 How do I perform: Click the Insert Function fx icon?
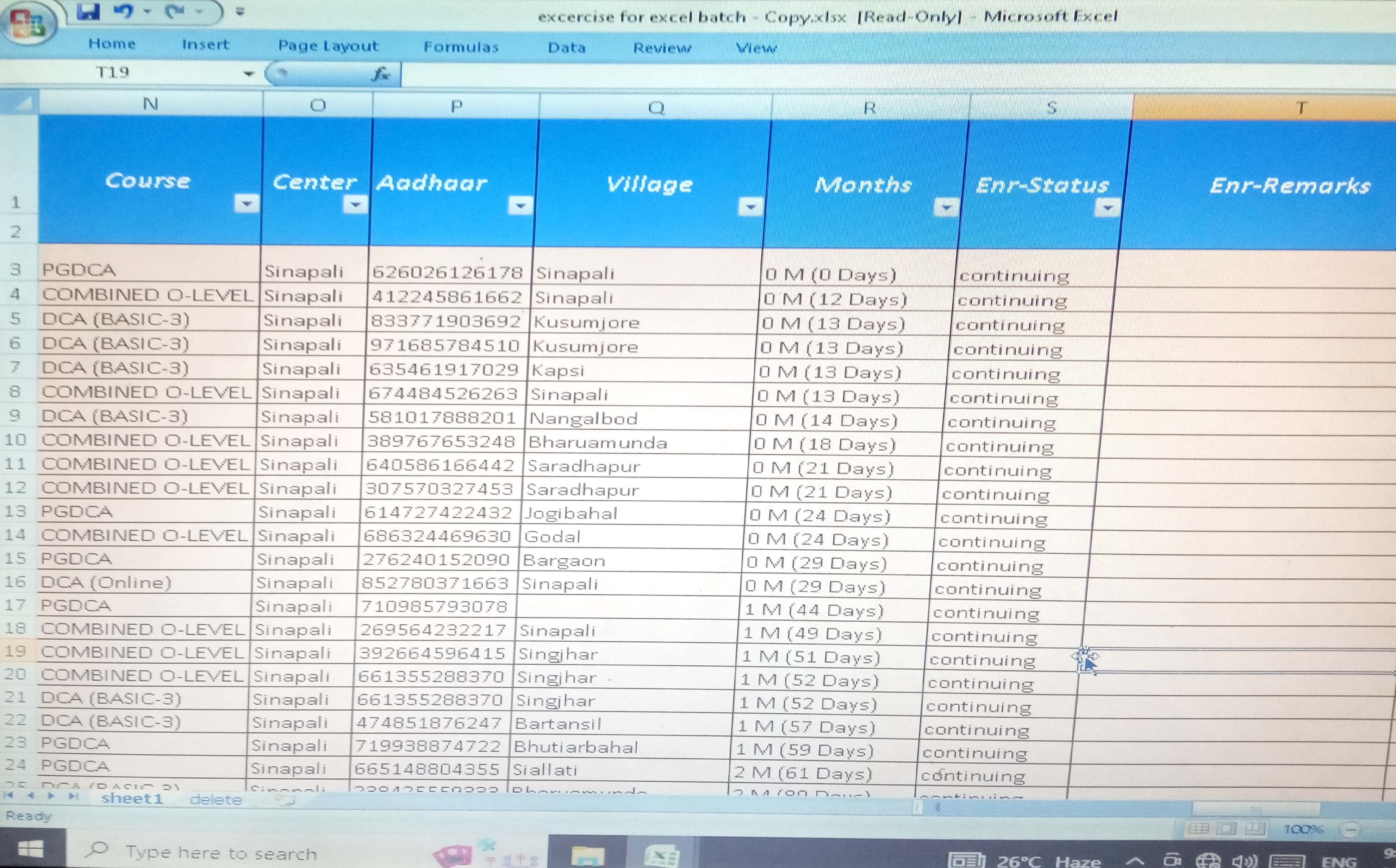pyautogui.click(x=381, y=74)
